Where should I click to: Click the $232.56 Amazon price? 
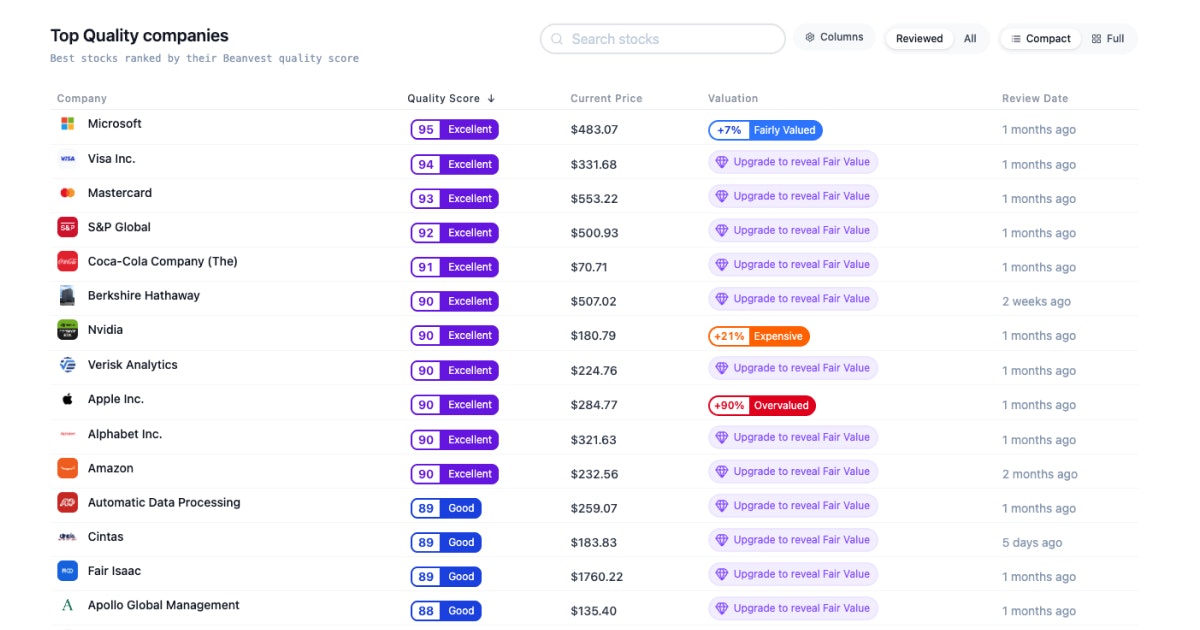(x=594, y=474)
